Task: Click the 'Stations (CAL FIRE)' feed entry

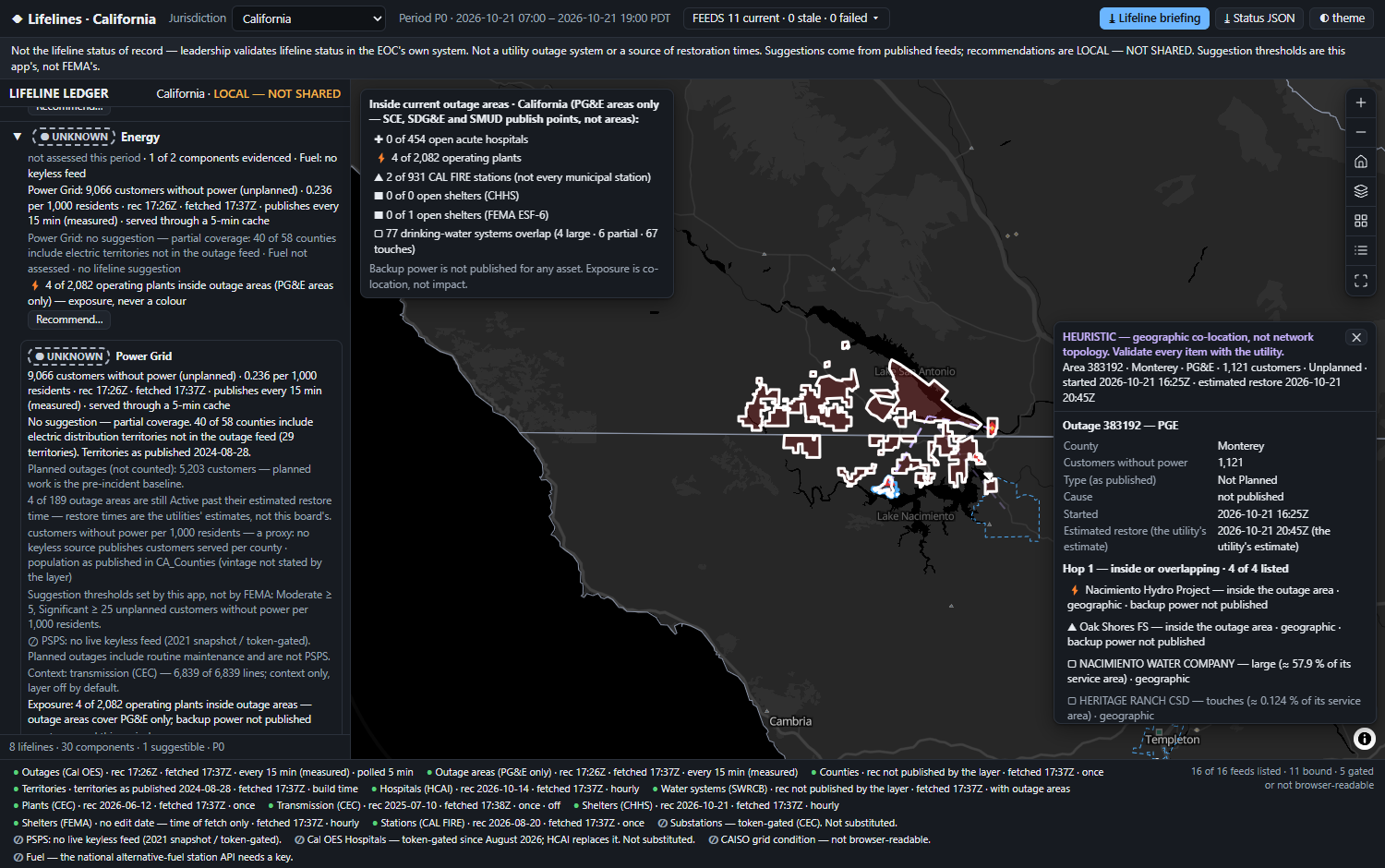Action: pyautogui.click(x=508, y=823)
